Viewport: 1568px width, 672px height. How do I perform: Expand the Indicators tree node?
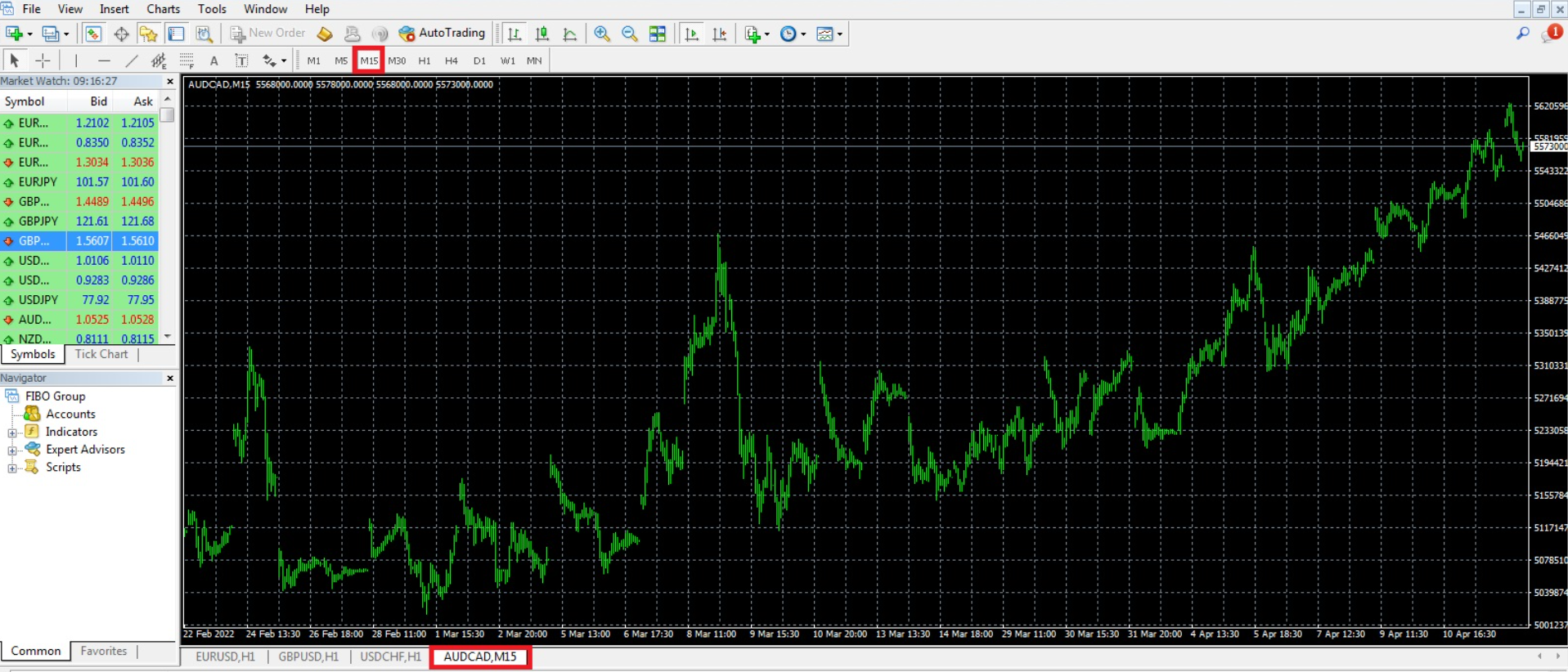coord(12,432)
